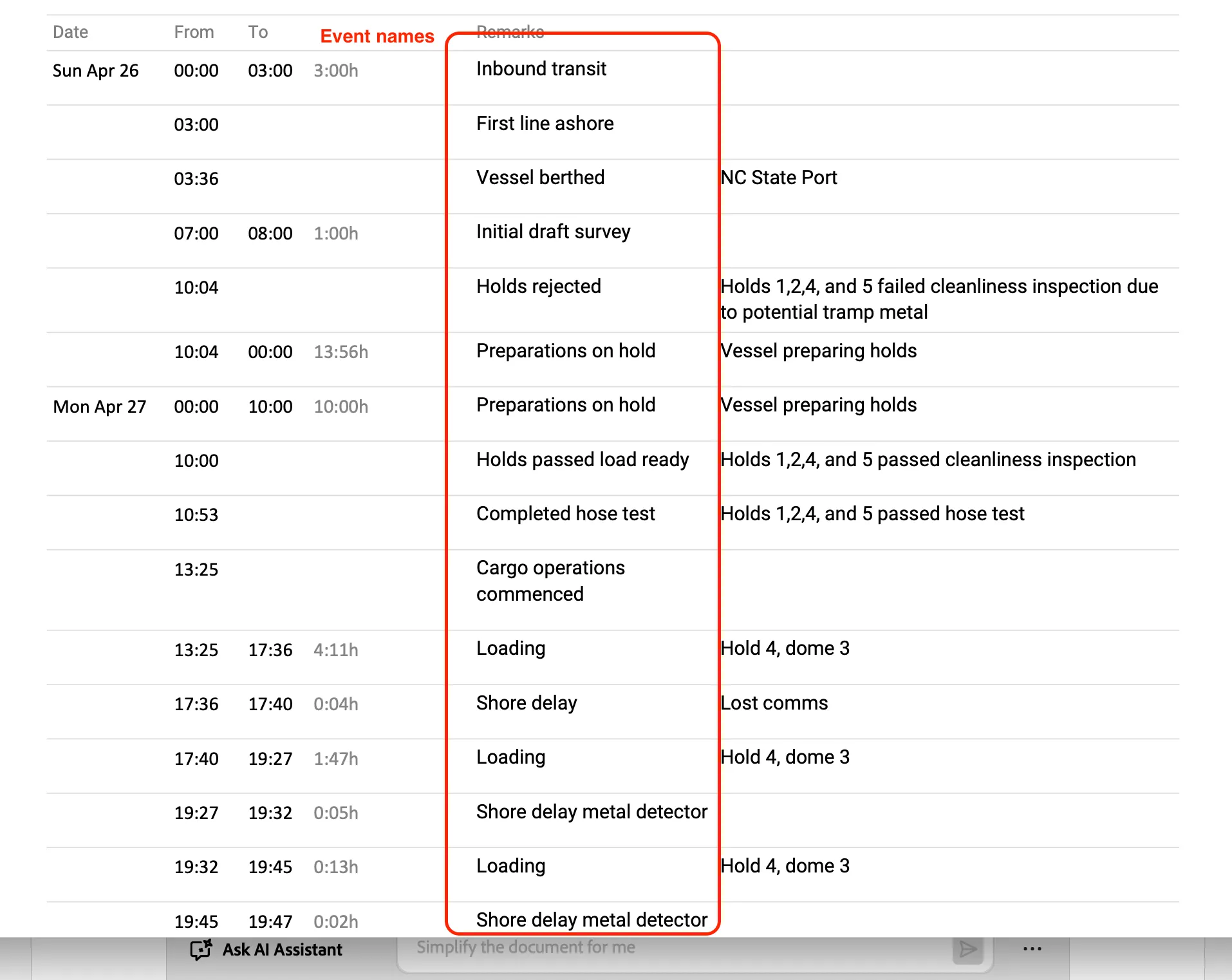The width and height of the screenshot is (1232, 980).
Task: Click the 'Mon Apr 27' date cell
Action: 100,407
